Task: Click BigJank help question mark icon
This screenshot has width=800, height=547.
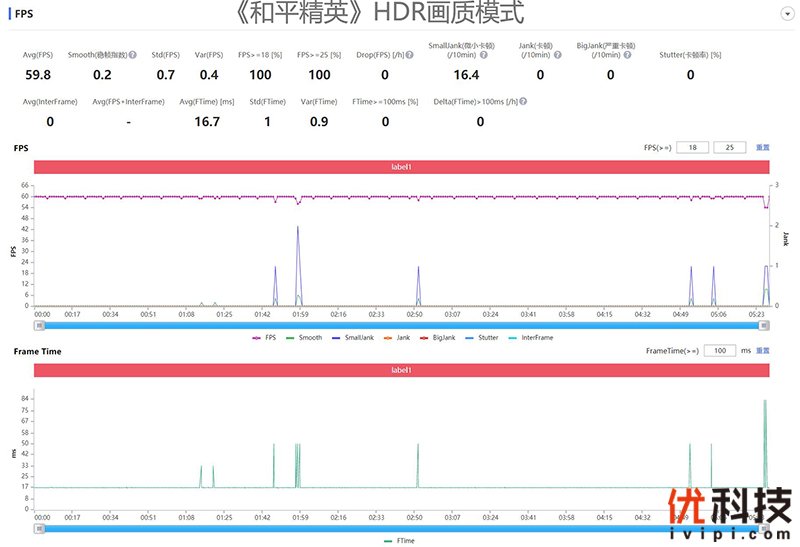Action: (626, 55)
